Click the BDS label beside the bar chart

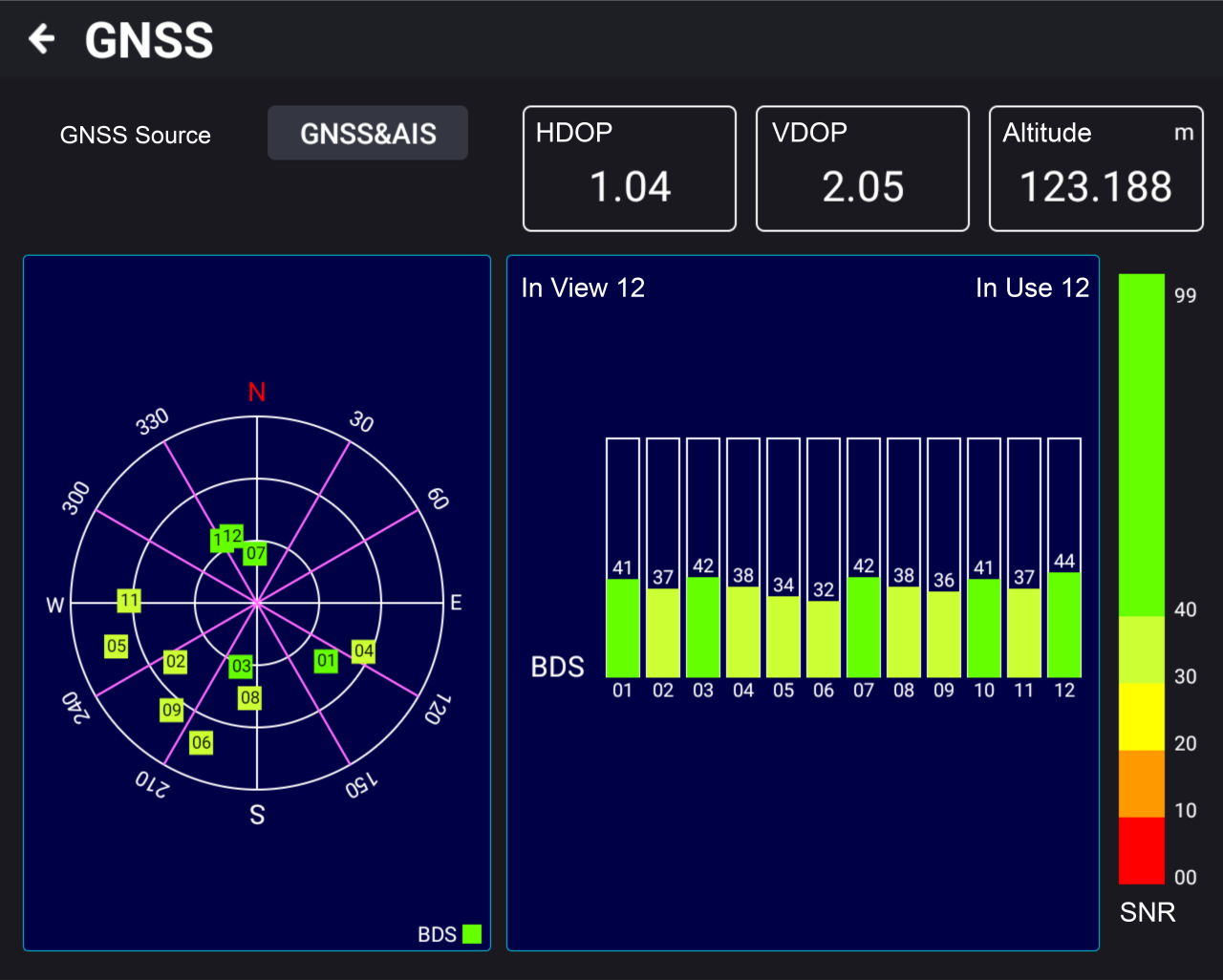click(x=557, y=667)
